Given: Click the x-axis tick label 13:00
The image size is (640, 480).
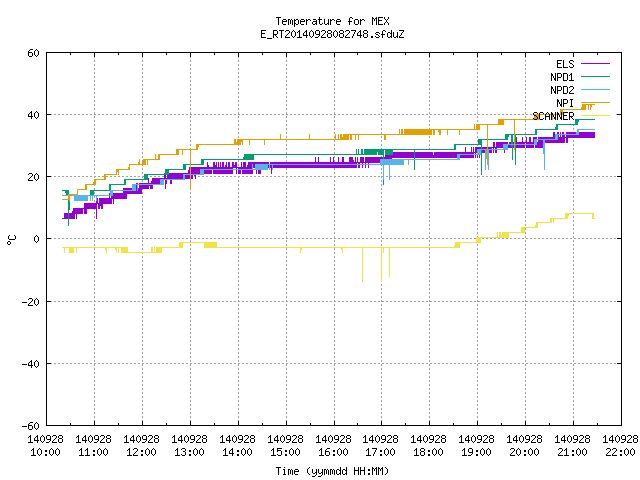Looking at the screenshot, I should point(189,452).
